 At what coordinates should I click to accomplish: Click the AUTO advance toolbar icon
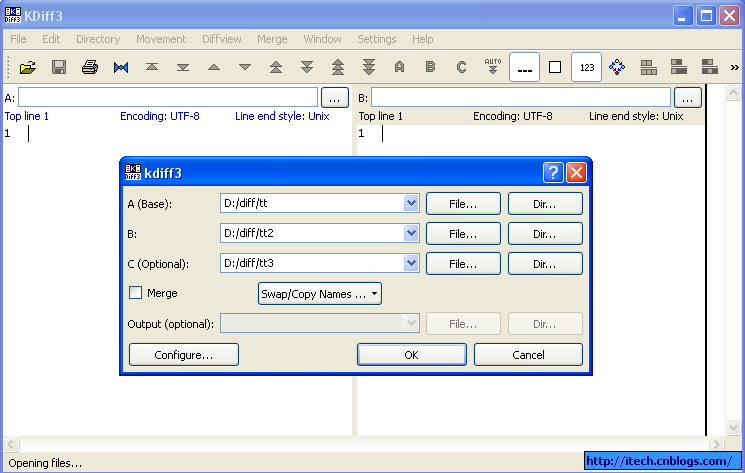492,67
